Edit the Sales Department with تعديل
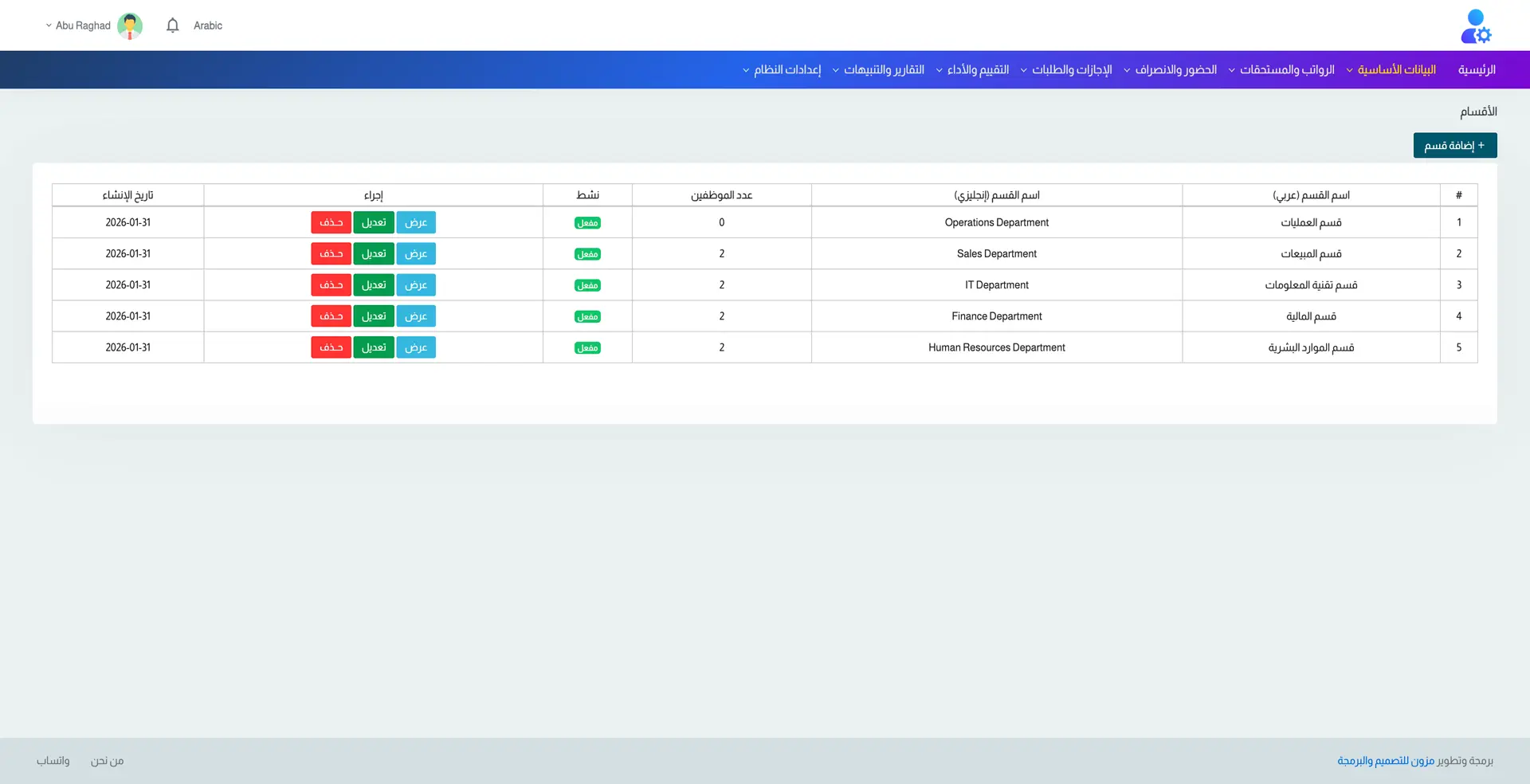This screenshot has height=784, width=1530. (374, 254)
